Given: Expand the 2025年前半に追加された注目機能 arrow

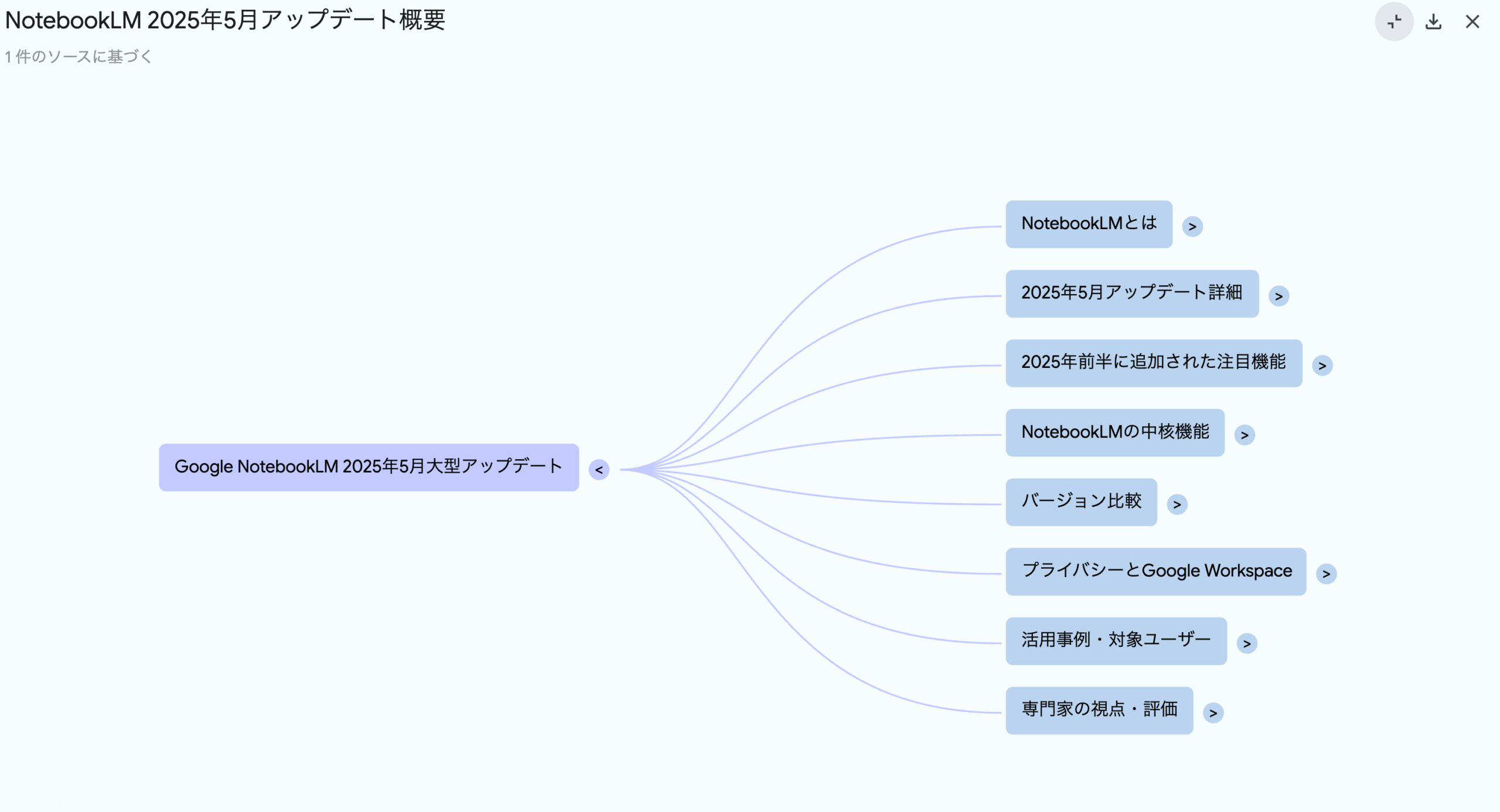Looking at the screenshot, I should (x=1322, y=366).
